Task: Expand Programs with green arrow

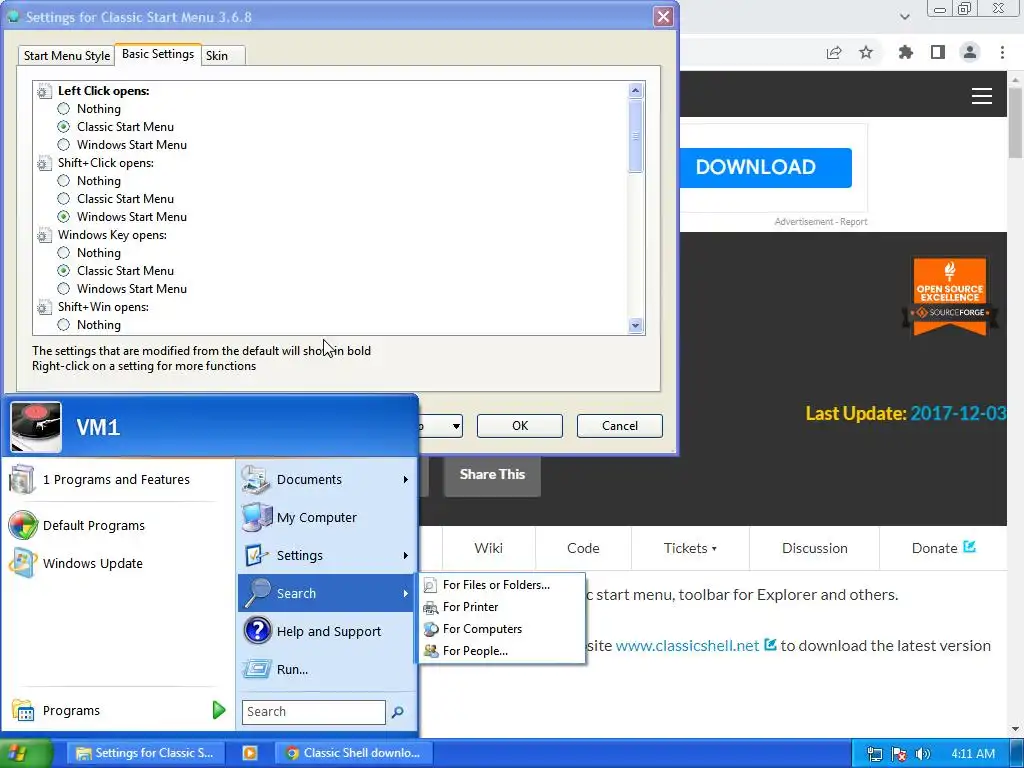Action: coord(219,710)
